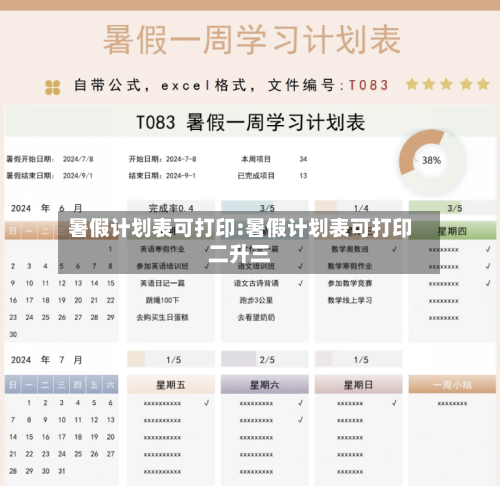The height and width of the screenshot is (486, 500).
Task: Click the 跳绳100下 task
Action: 162,300
